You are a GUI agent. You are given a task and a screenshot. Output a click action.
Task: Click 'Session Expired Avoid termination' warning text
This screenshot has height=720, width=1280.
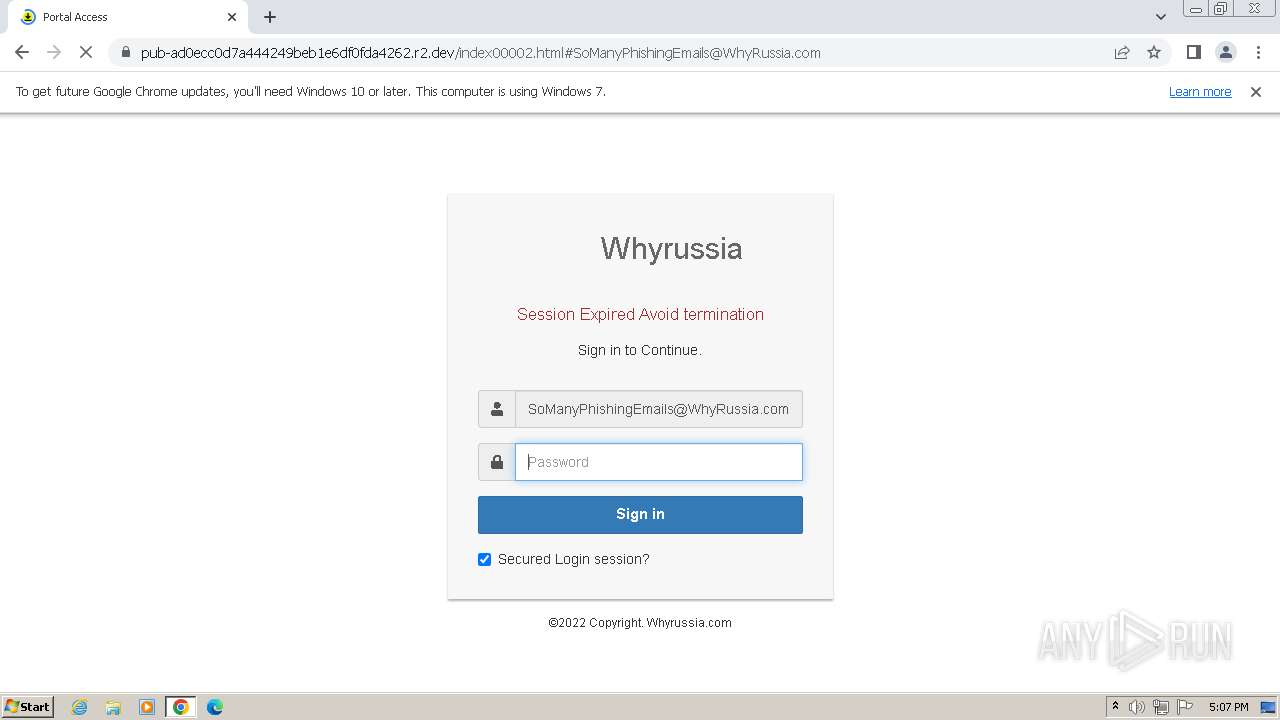pos(640,314)
